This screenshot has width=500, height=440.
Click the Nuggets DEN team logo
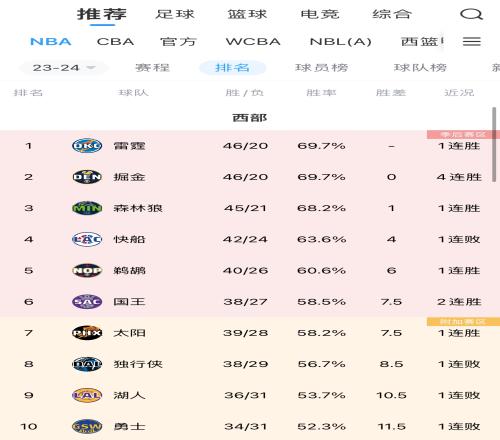[x=87, y=177]
